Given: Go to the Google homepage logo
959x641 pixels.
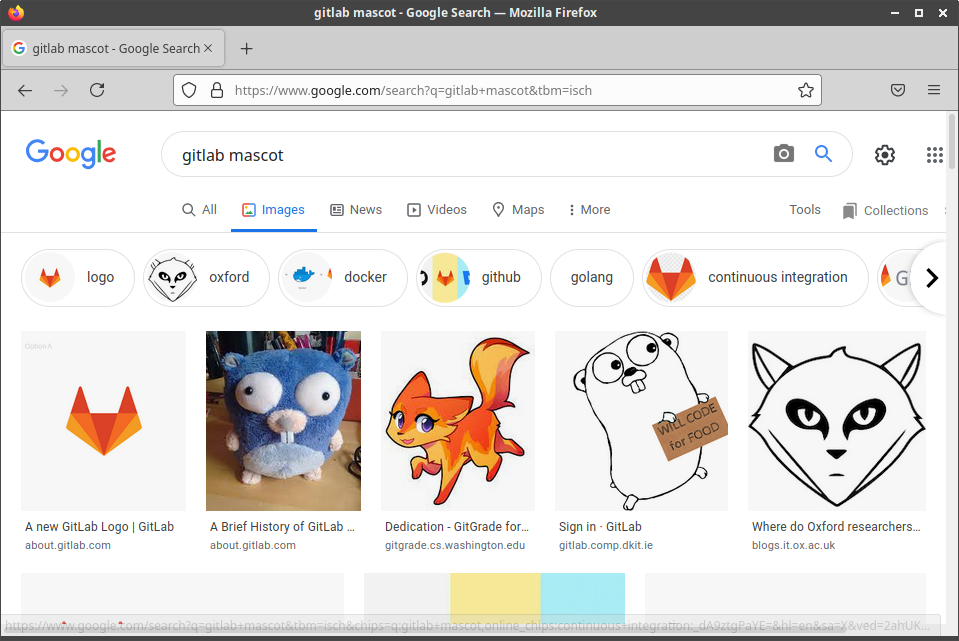Looking at the screenshot, I should tap(70, 153).
